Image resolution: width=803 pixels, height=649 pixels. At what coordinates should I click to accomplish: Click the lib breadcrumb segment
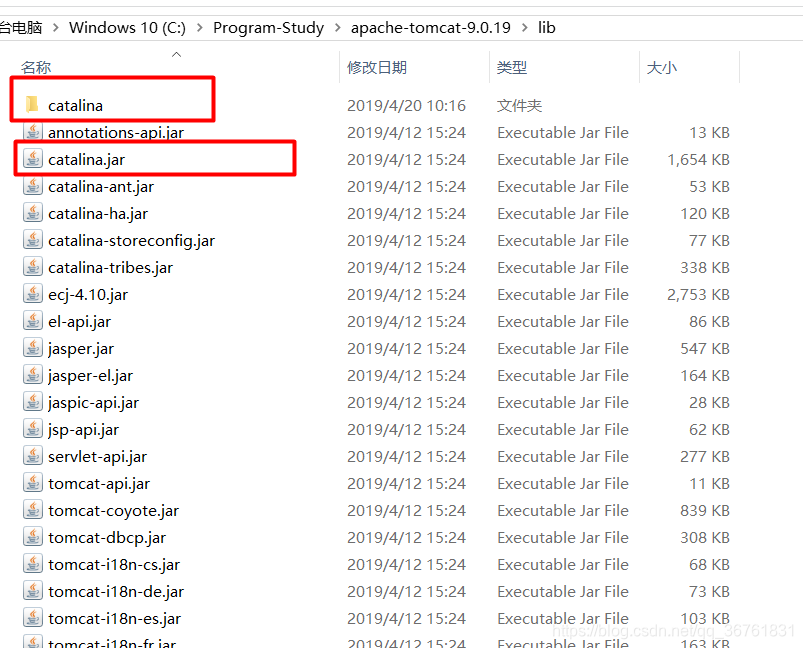coord(546,28)
